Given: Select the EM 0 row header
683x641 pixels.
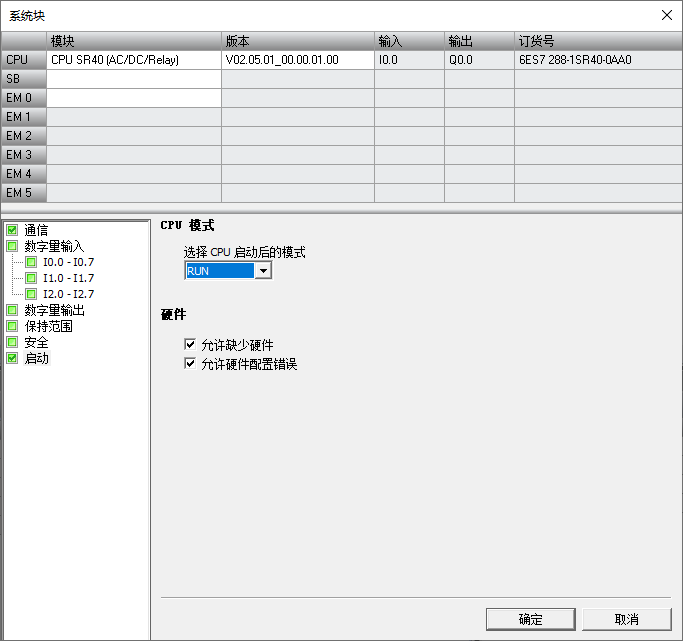Looking at the screenshot, I should pos(24,98).
